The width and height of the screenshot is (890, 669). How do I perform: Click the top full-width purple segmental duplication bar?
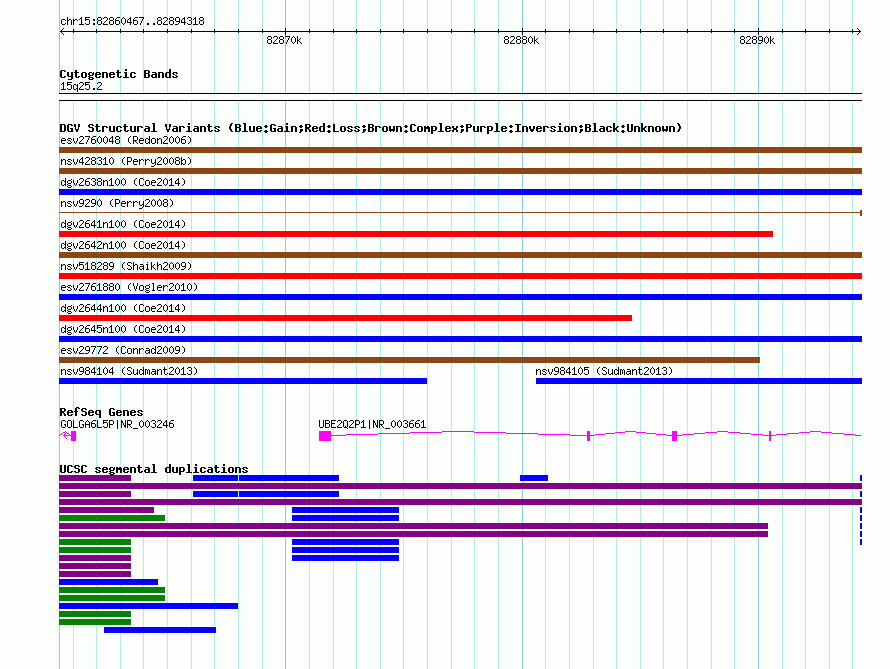tap(460, 486)
